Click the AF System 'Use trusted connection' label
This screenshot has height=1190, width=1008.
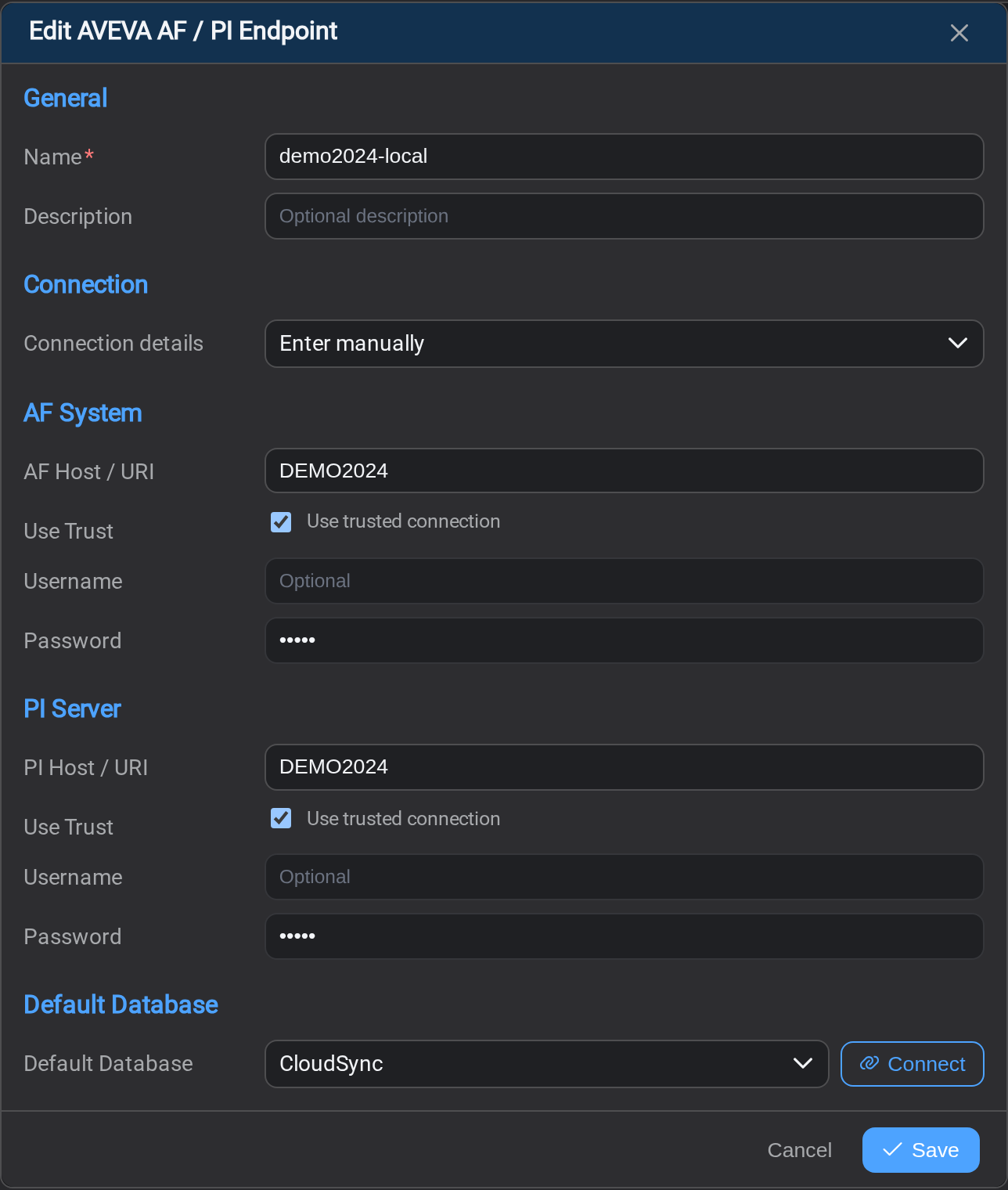(x=403, y=521)
